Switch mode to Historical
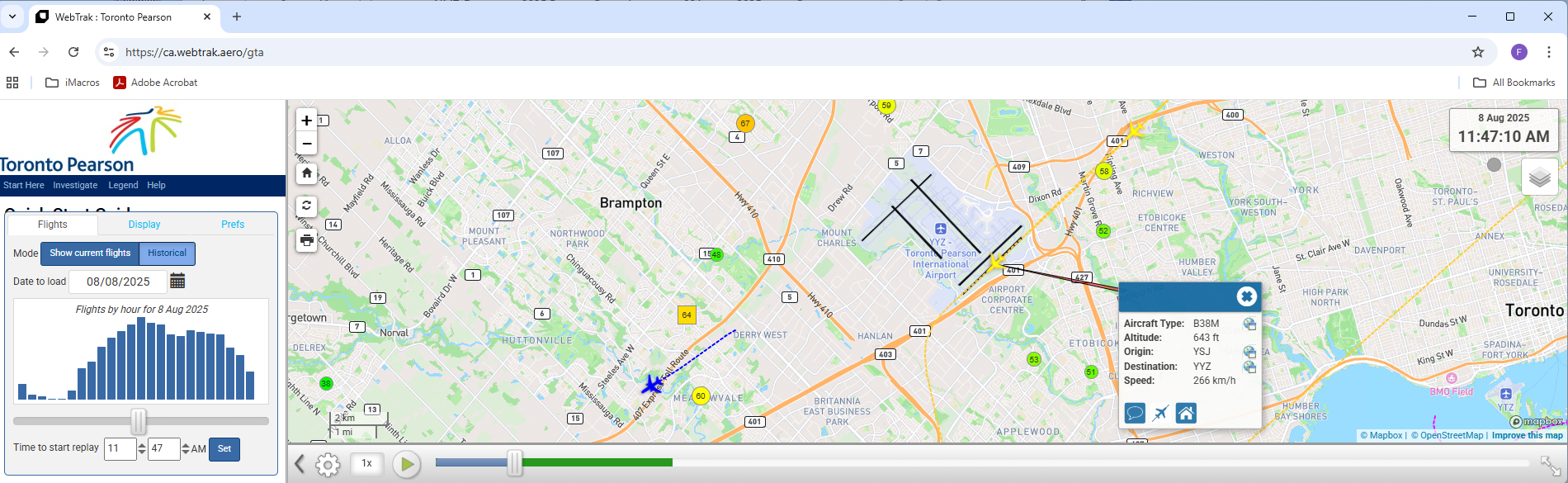 167,253
